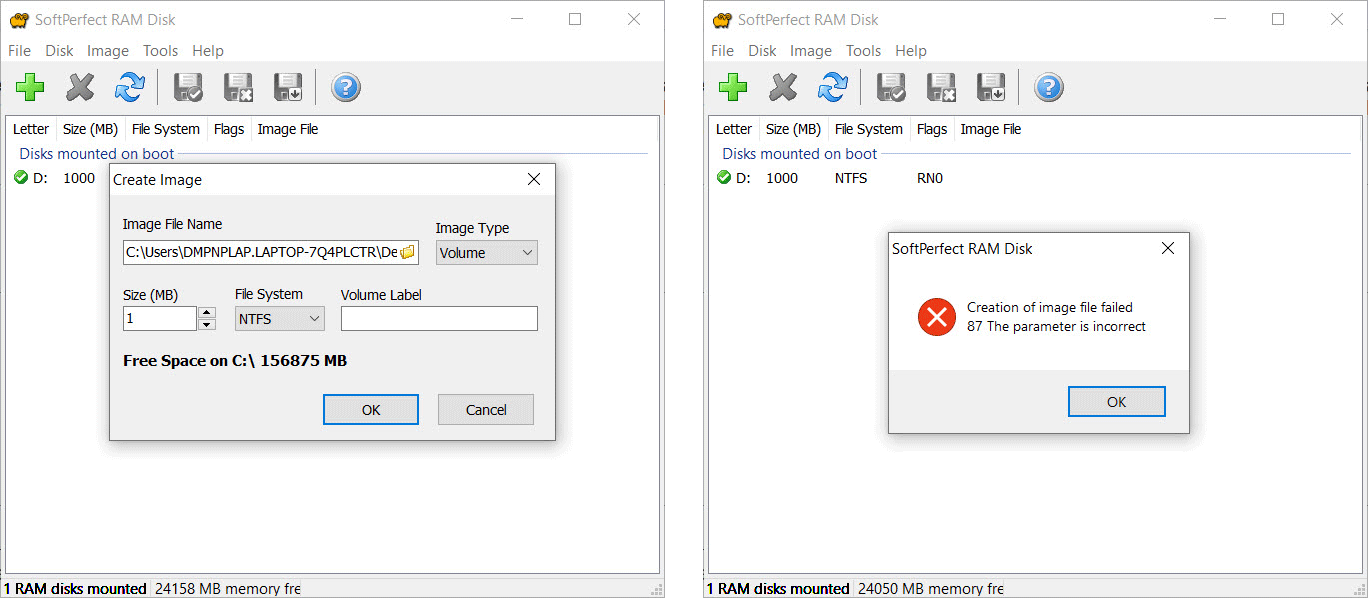The image size is (1368, 598).
Task: Open Help menu in left window
Action: (x=208, y=51)
